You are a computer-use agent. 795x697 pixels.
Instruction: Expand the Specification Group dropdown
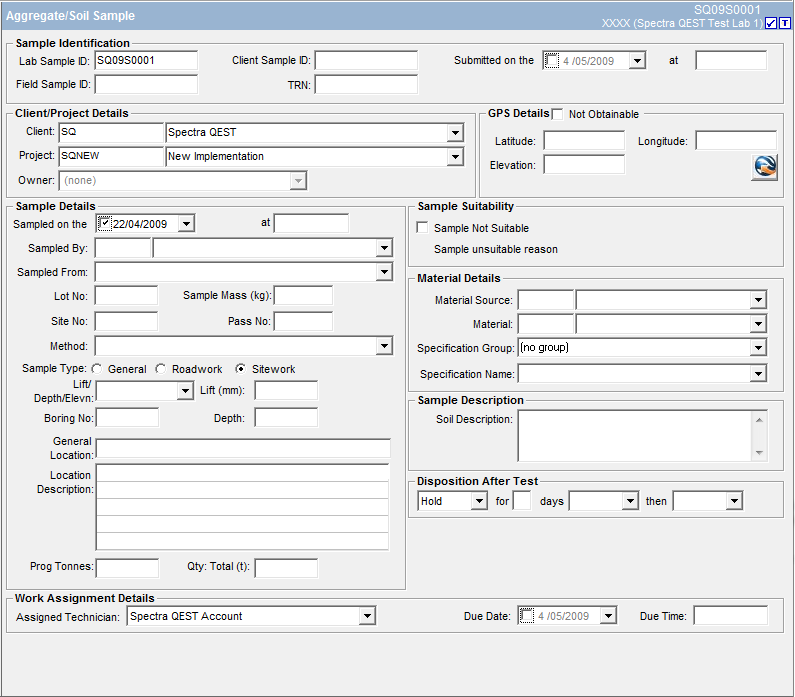[x=758, y=349]
